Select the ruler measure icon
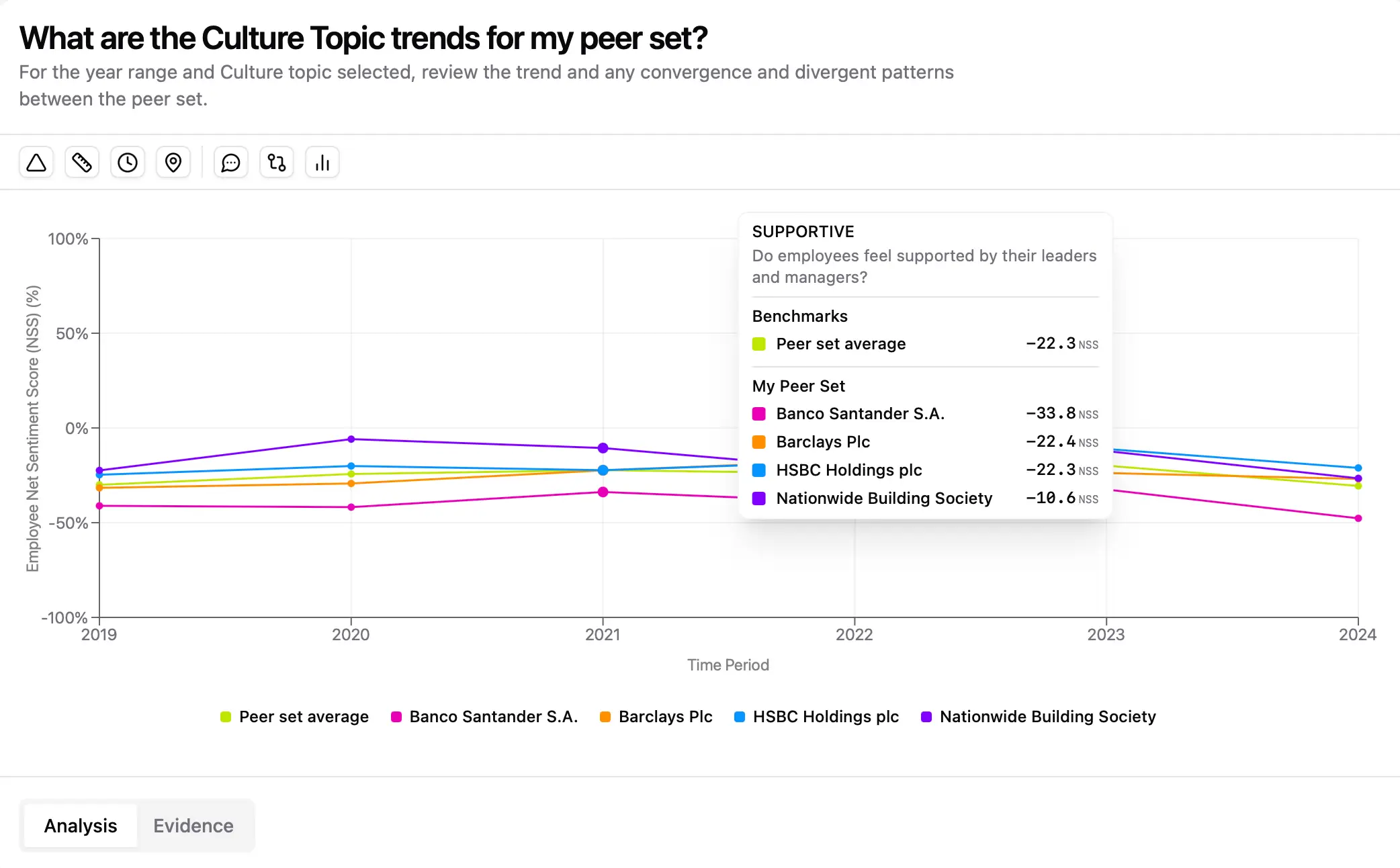 point(82,163)
